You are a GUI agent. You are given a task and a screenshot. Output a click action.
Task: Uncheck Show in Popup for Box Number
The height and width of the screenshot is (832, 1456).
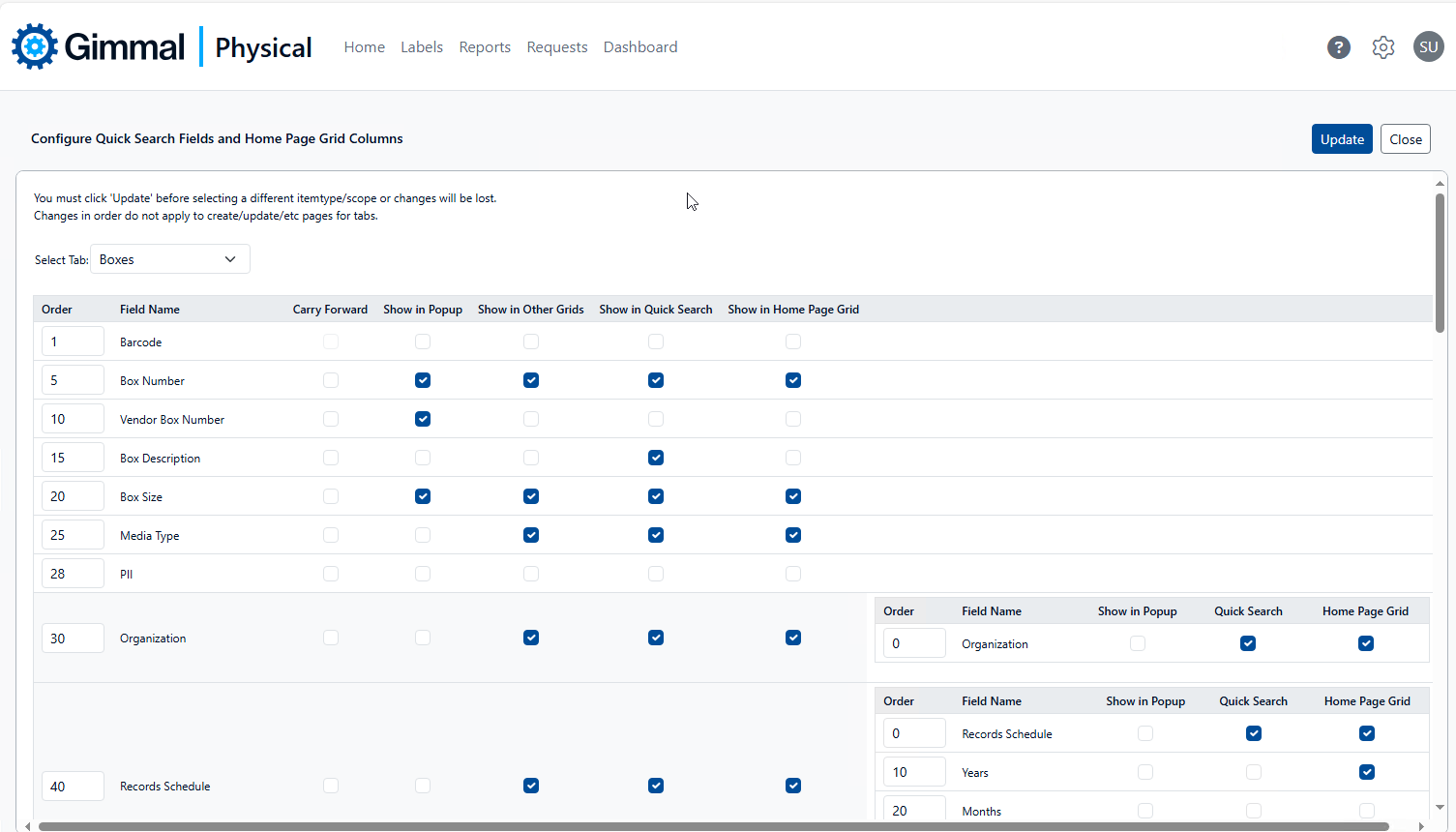423,380
